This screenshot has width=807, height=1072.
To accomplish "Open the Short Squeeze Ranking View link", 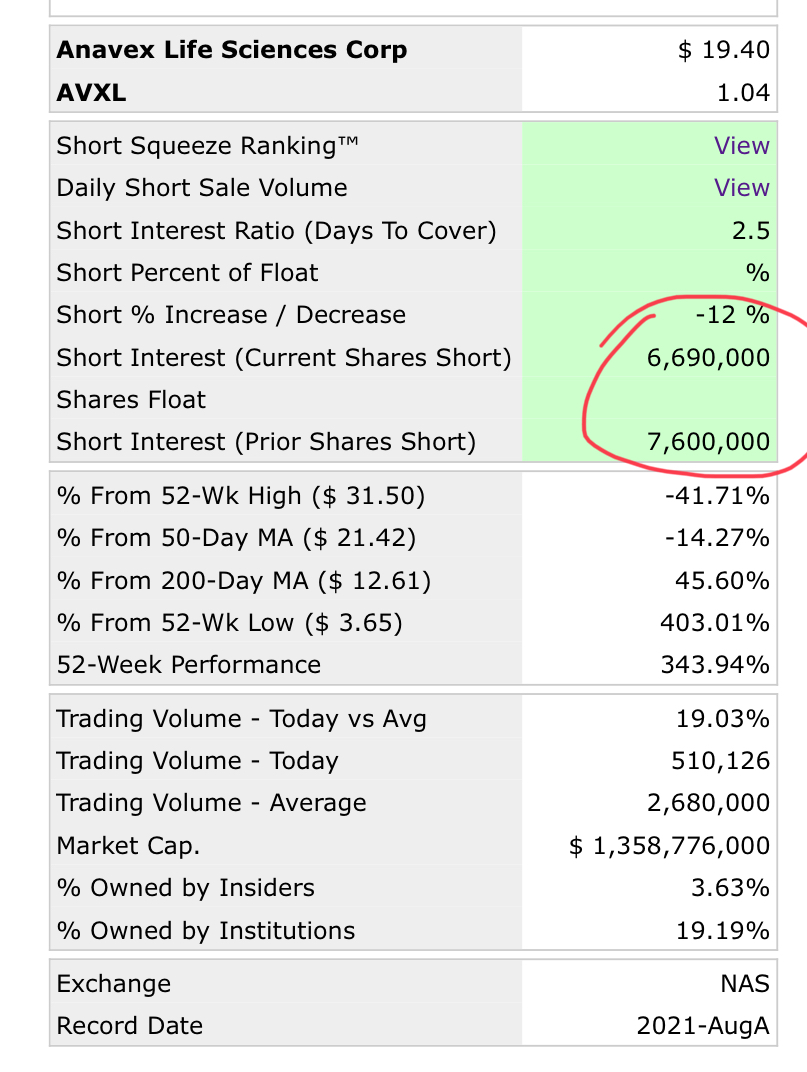I will tap(742, 146).
